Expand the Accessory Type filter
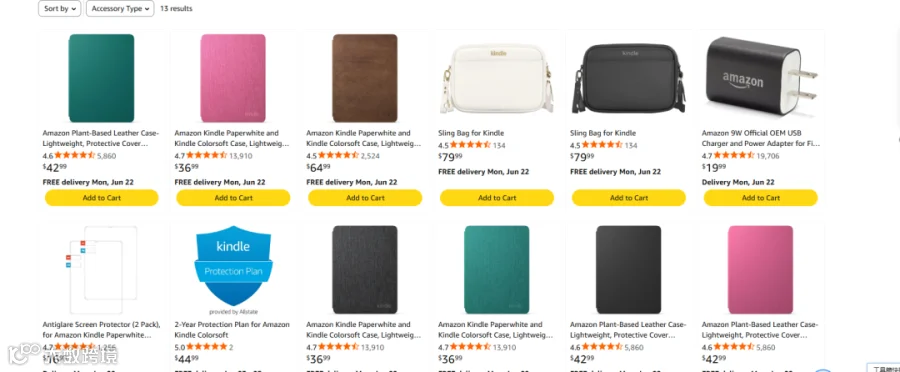Viewport: 900px width, 372px height. (x=120, y=9)
